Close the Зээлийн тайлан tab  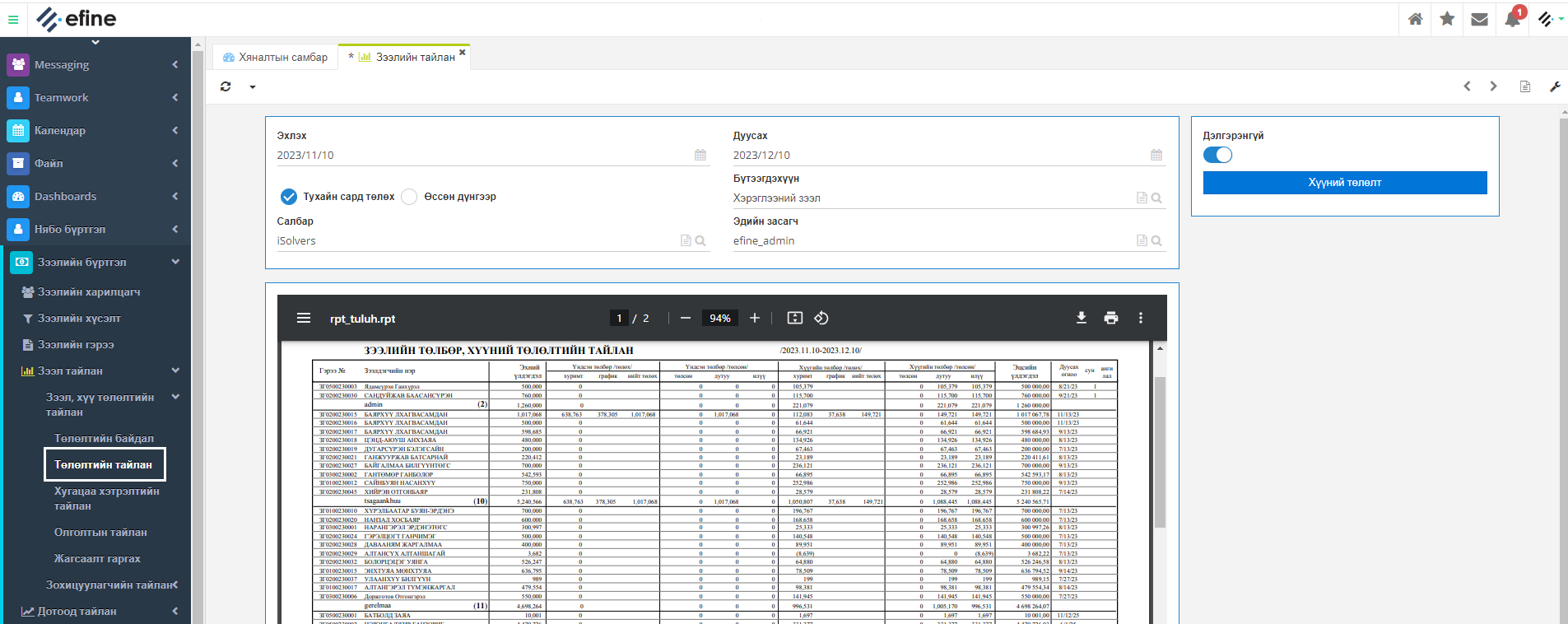click(x=463, y=52)
